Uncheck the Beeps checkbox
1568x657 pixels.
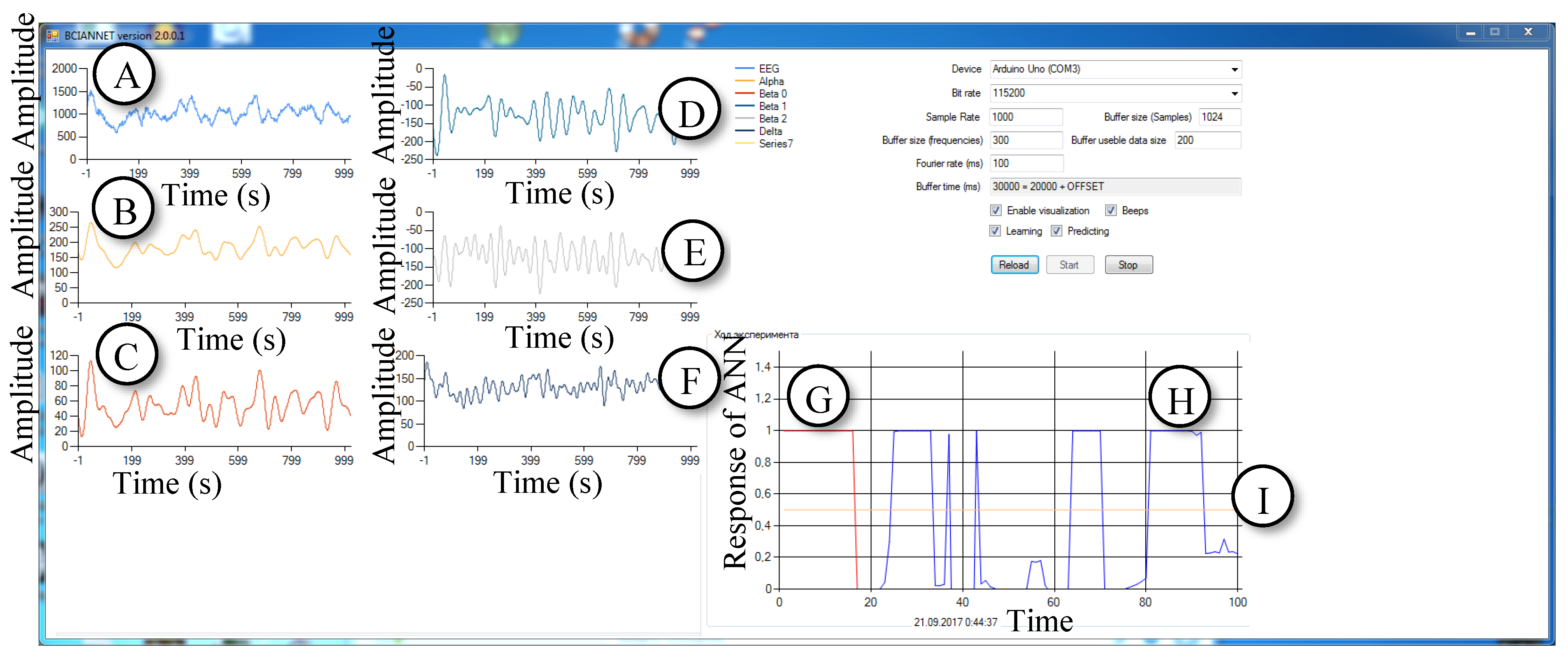tap(1111, 210)
